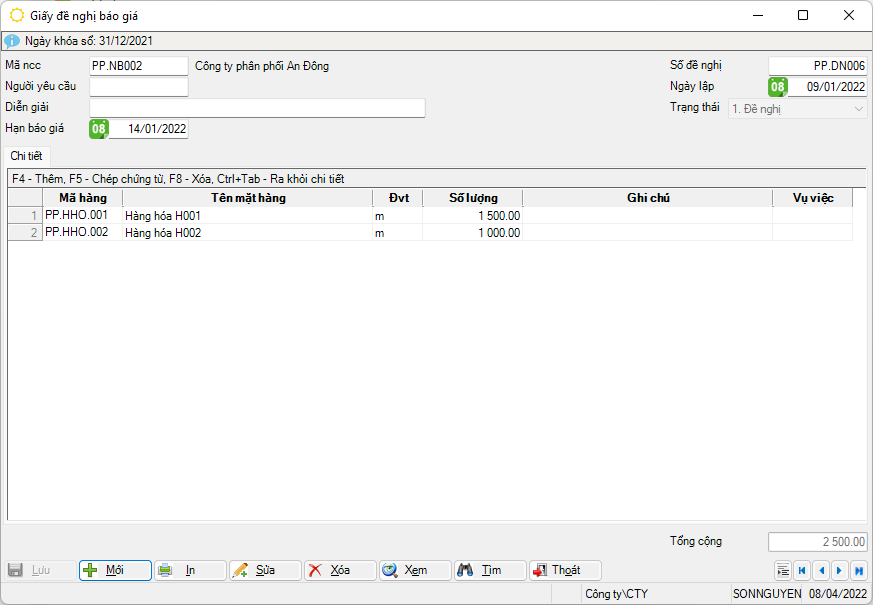The image size is (873, 605).
Task: Click the Diễn giải text field
Action: click(x=257, y=108)
